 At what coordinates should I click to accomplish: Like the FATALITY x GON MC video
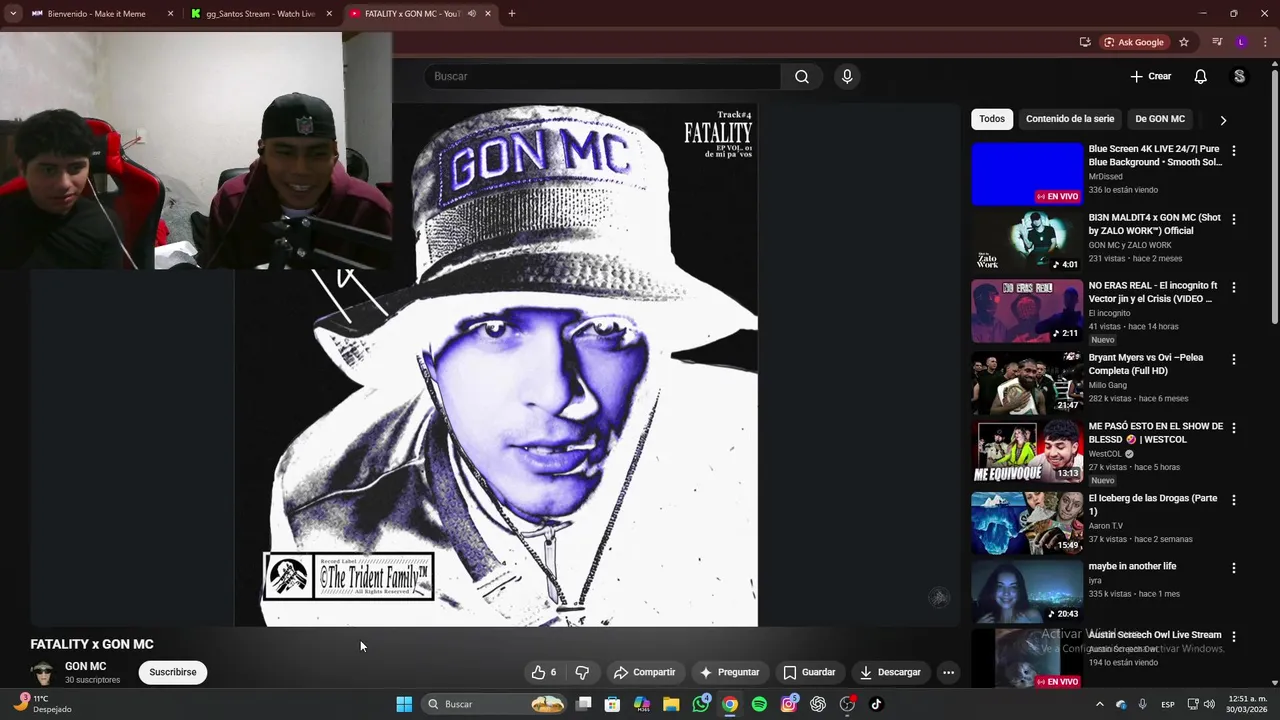coord(544,672)
